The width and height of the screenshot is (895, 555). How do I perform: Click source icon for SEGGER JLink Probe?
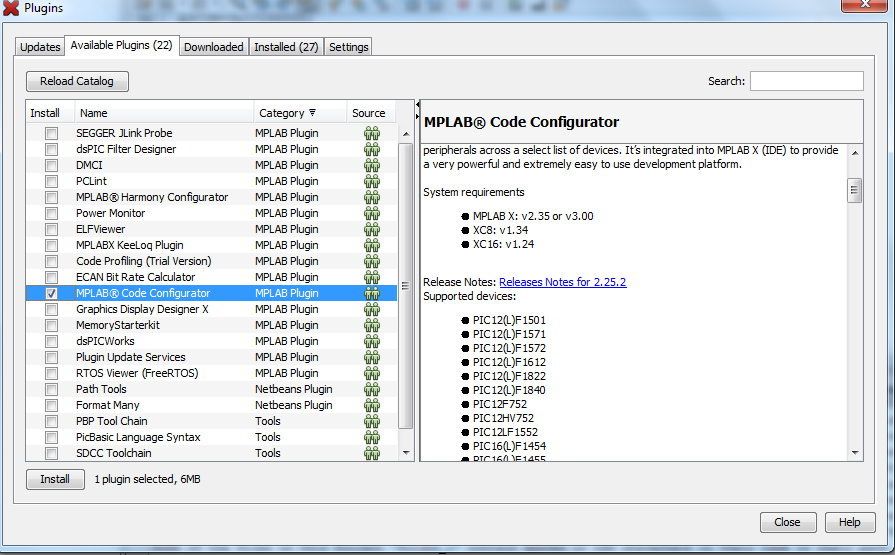372,133
